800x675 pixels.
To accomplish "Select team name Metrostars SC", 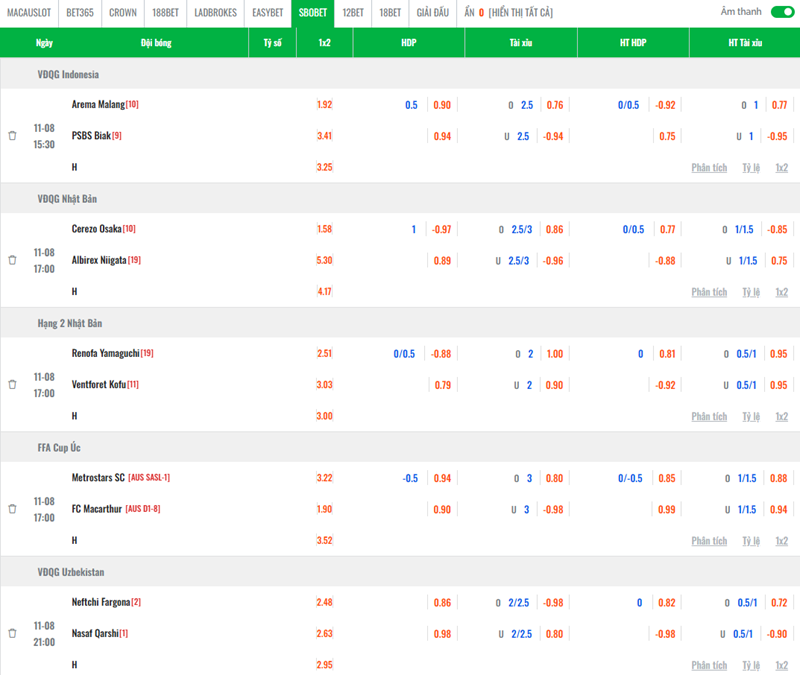I will coord(98,478).
